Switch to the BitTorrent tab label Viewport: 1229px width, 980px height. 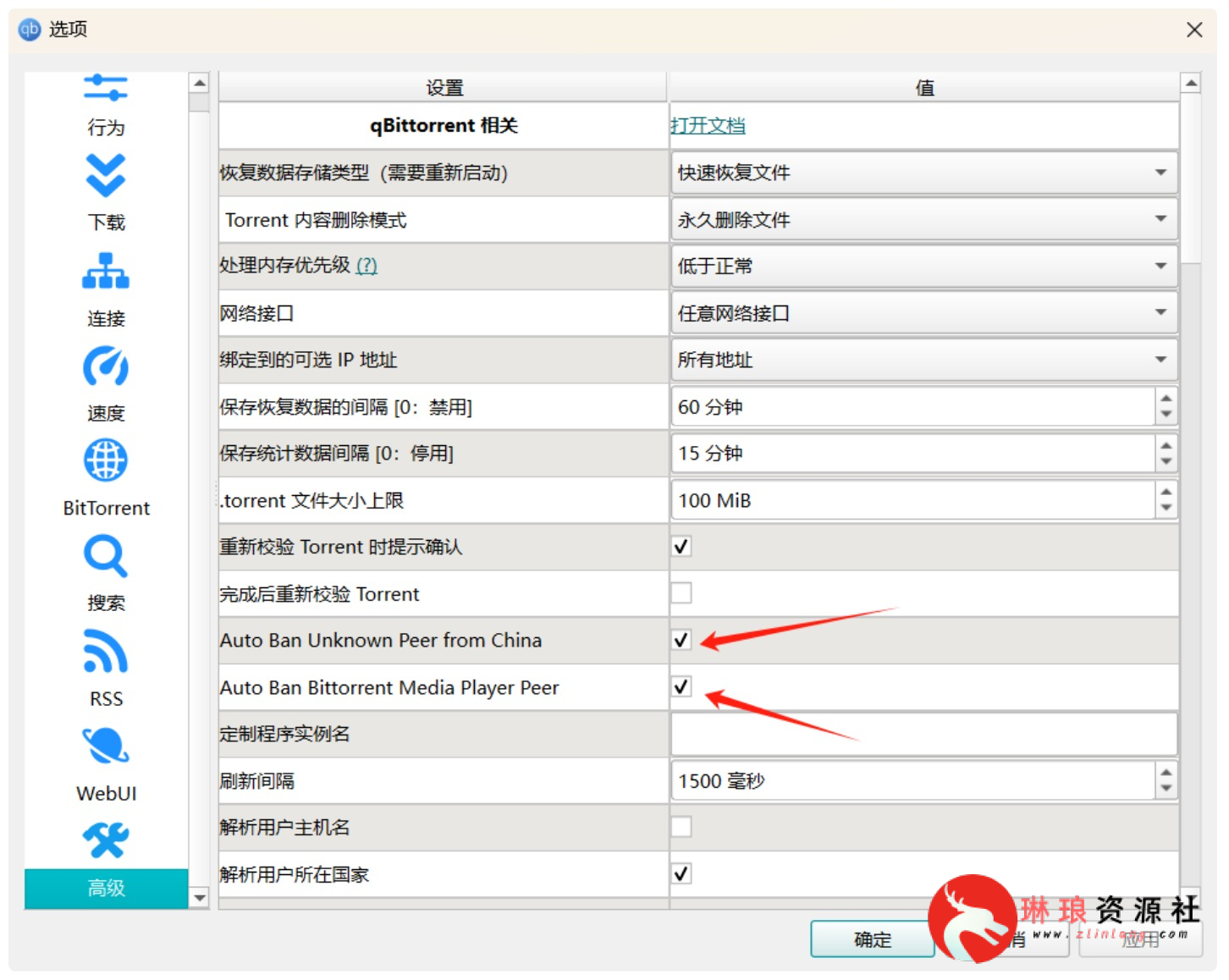106,508
